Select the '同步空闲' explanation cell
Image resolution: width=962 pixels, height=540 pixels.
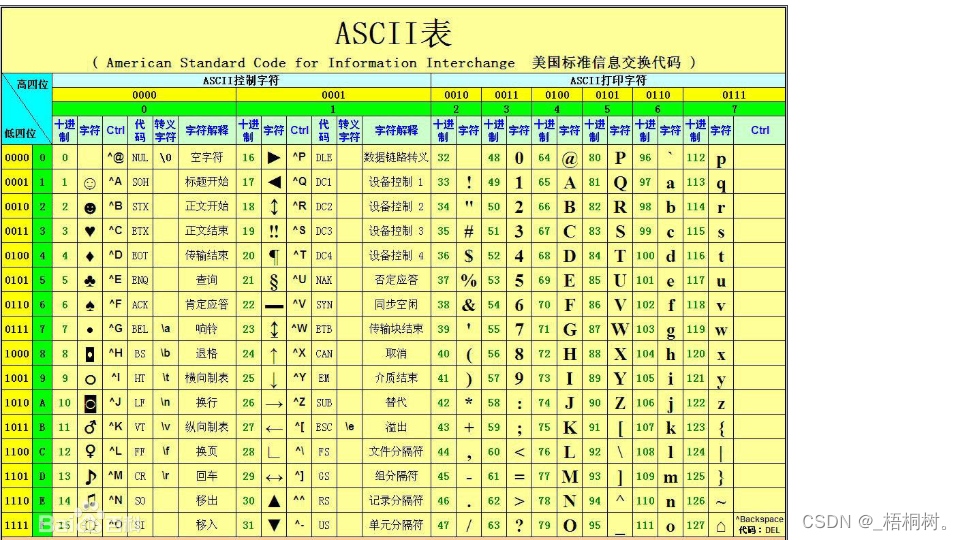click(x=396, y=305)
